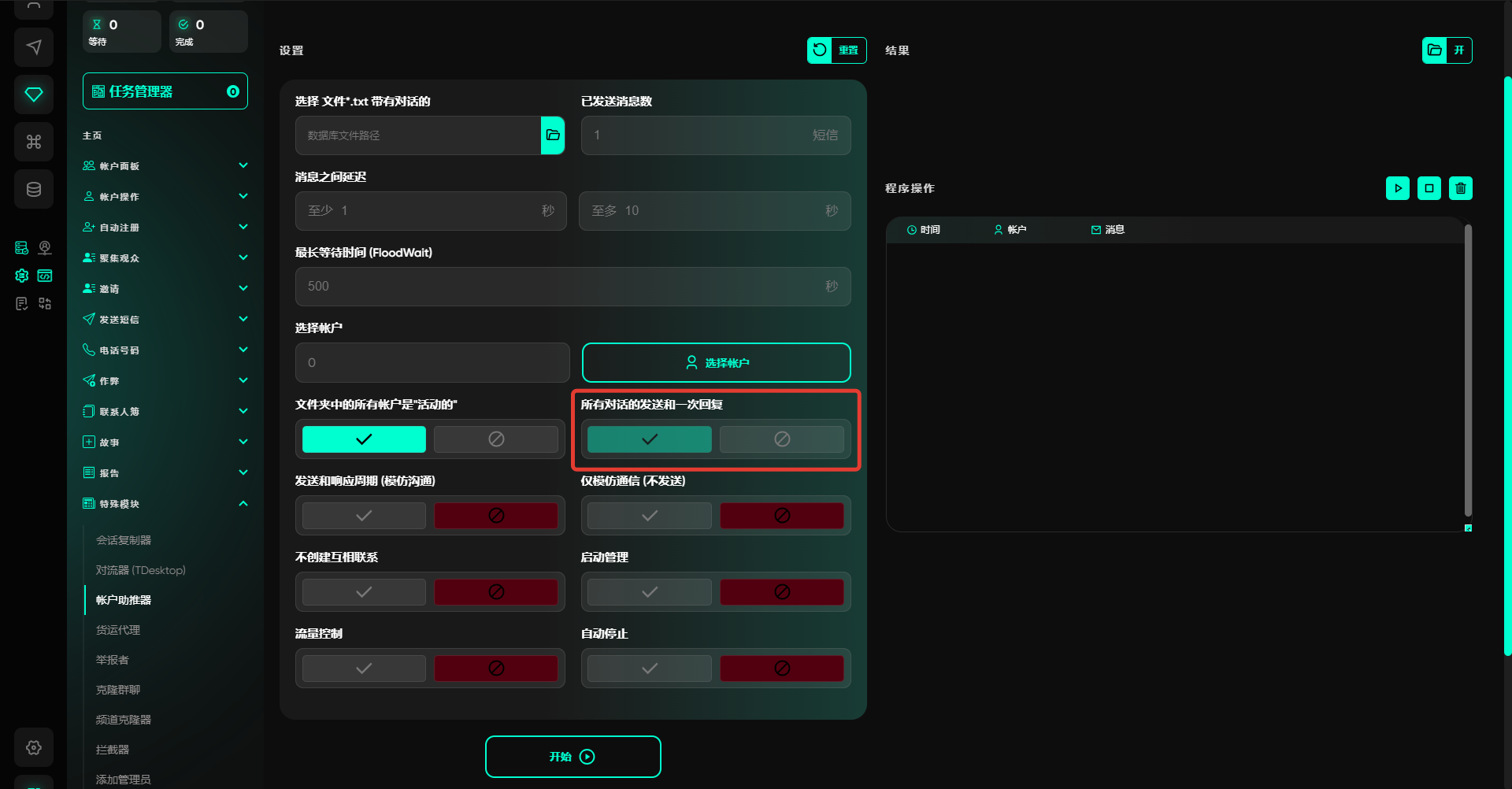Viewport: 1512px width, 789px height.
Task: Open the database icon in left rail
Action: pos(34,189)
